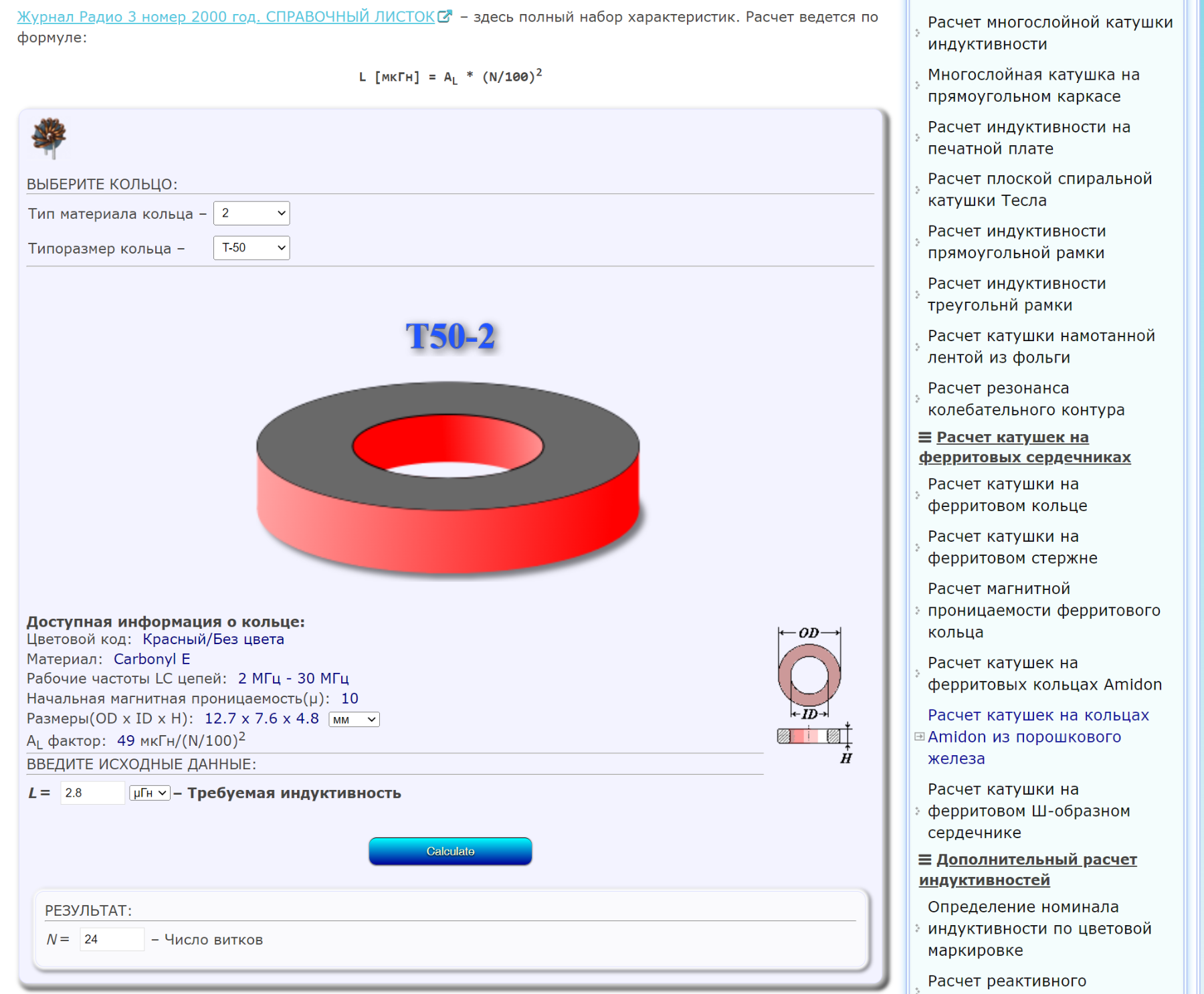Viewport: 1204px width, 994px height.
Task: Open the Типоразмер кольца dropdown showing T-50
Action: click(252, 248)
